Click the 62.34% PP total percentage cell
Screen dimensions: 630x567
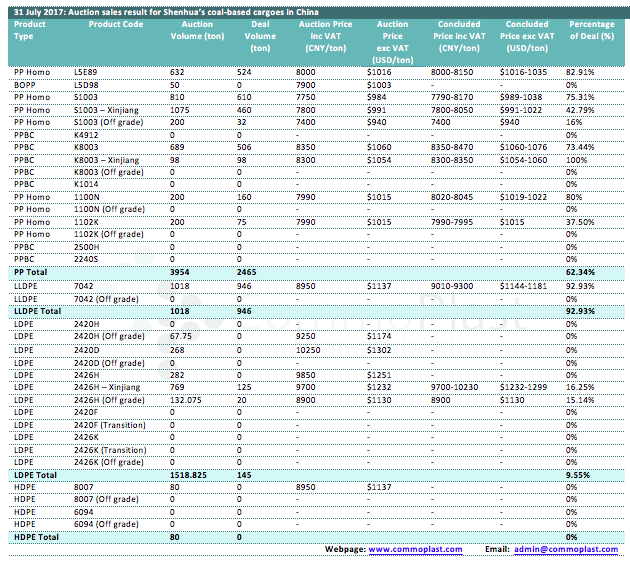pos(581,271)
